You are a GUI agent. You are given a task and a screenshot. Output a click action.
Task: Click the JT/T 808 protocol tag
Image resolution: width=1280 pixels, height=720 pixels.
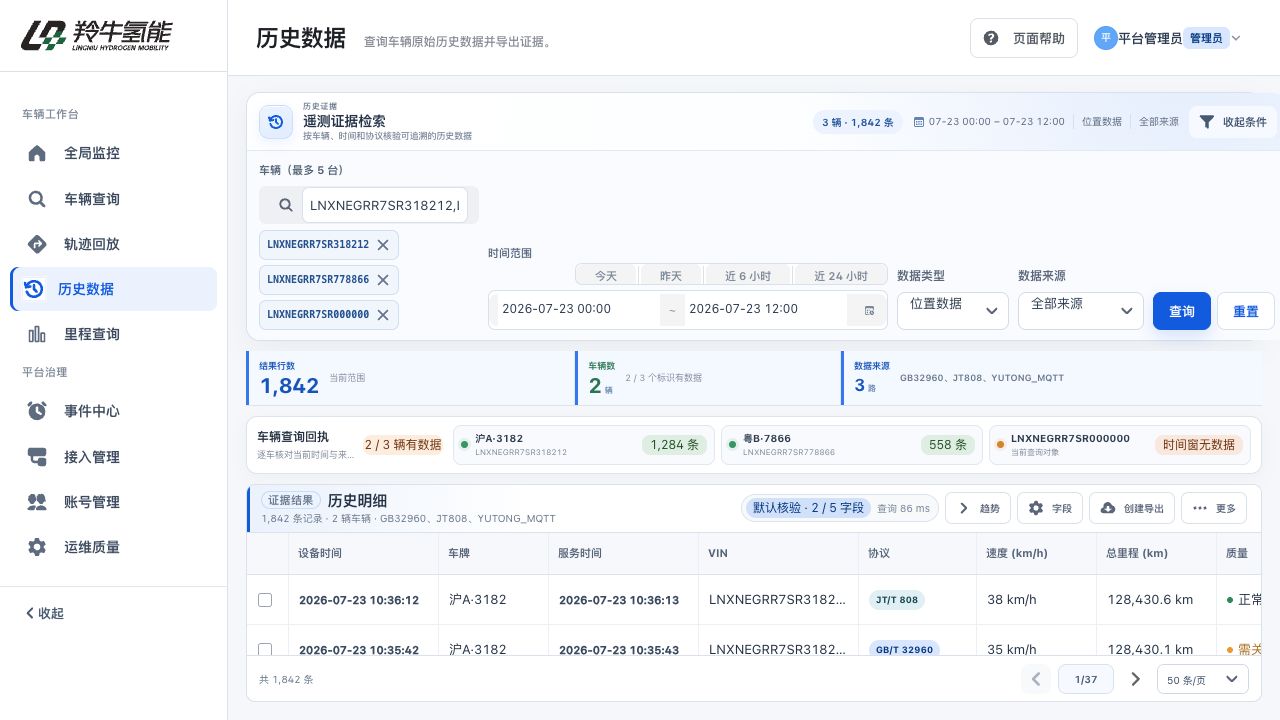pyautogui.click(x=897, y=600)
